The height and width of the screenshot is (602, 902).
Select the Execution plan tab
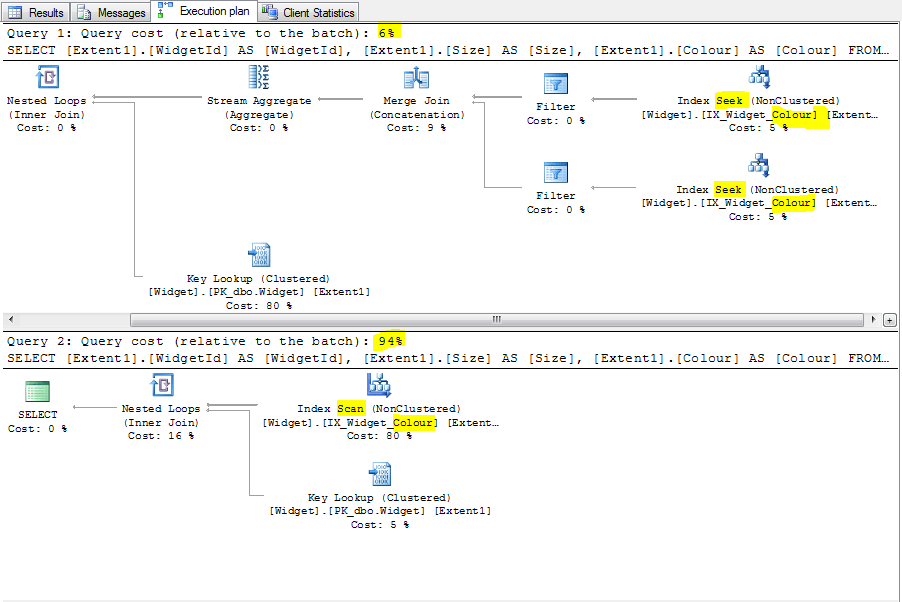click(x=204, y=11)
